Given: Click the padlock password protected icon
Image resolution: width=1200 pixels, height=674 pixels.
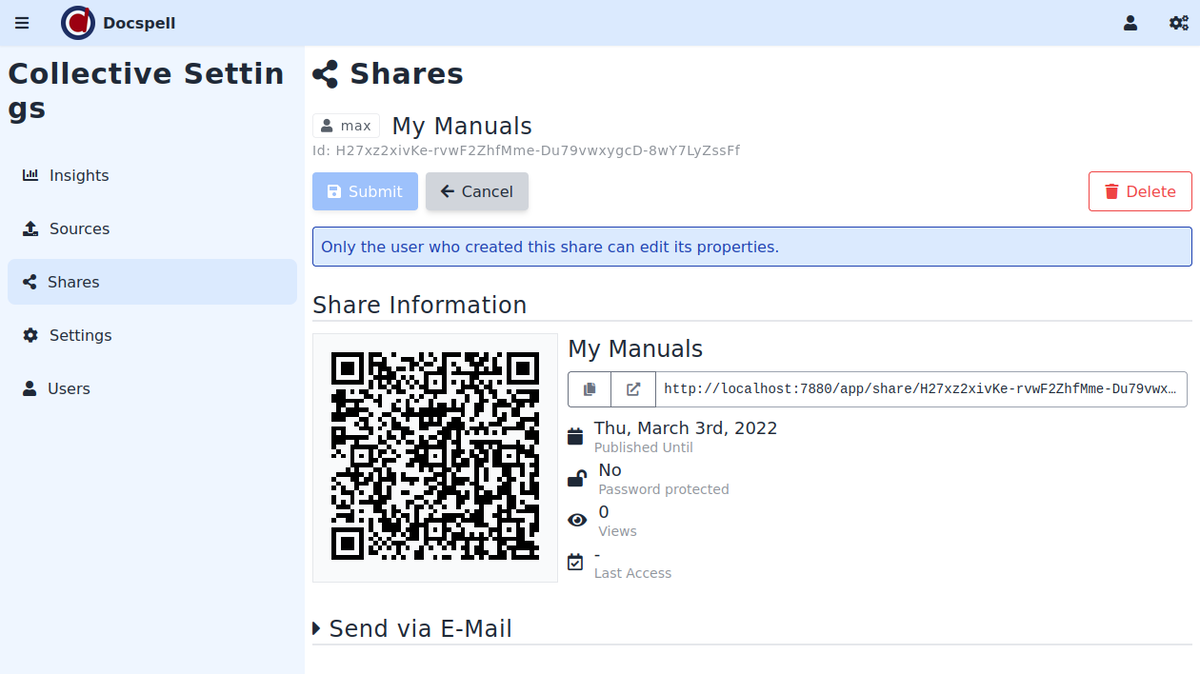Looking at the screenshot, I should [577, 479].
